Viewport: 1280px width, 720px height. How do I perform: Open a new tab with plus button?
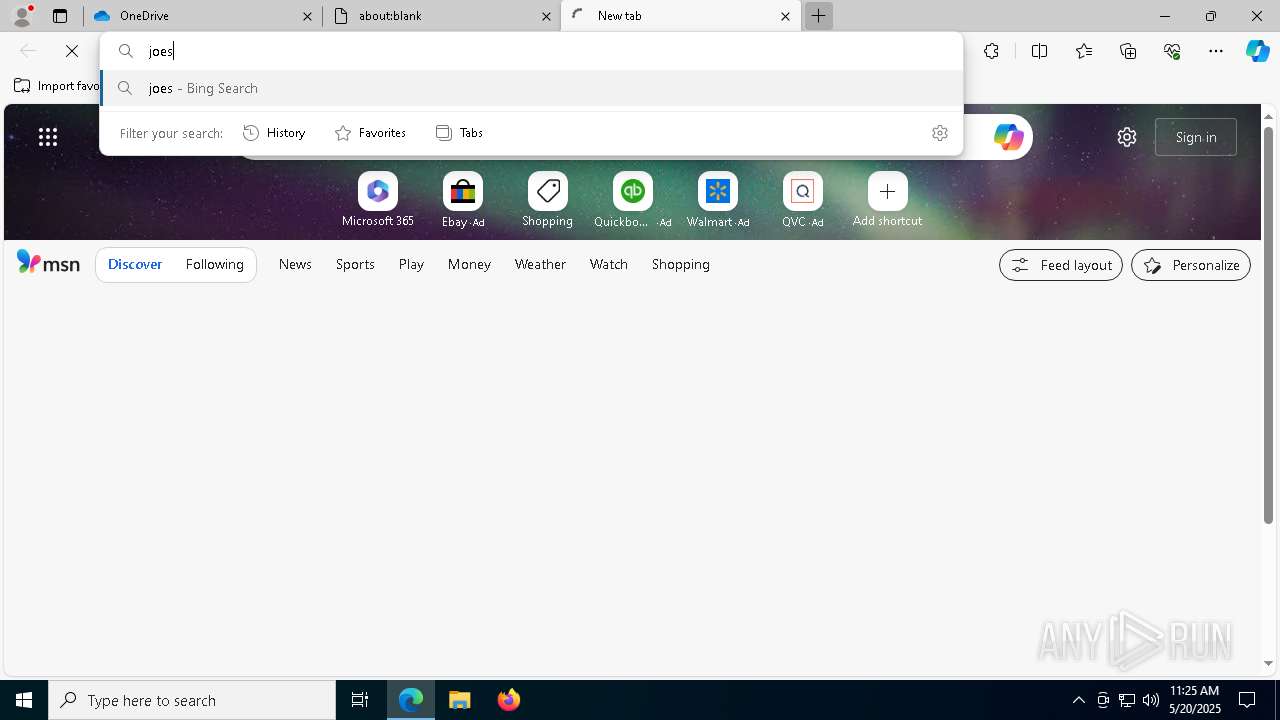818,16
